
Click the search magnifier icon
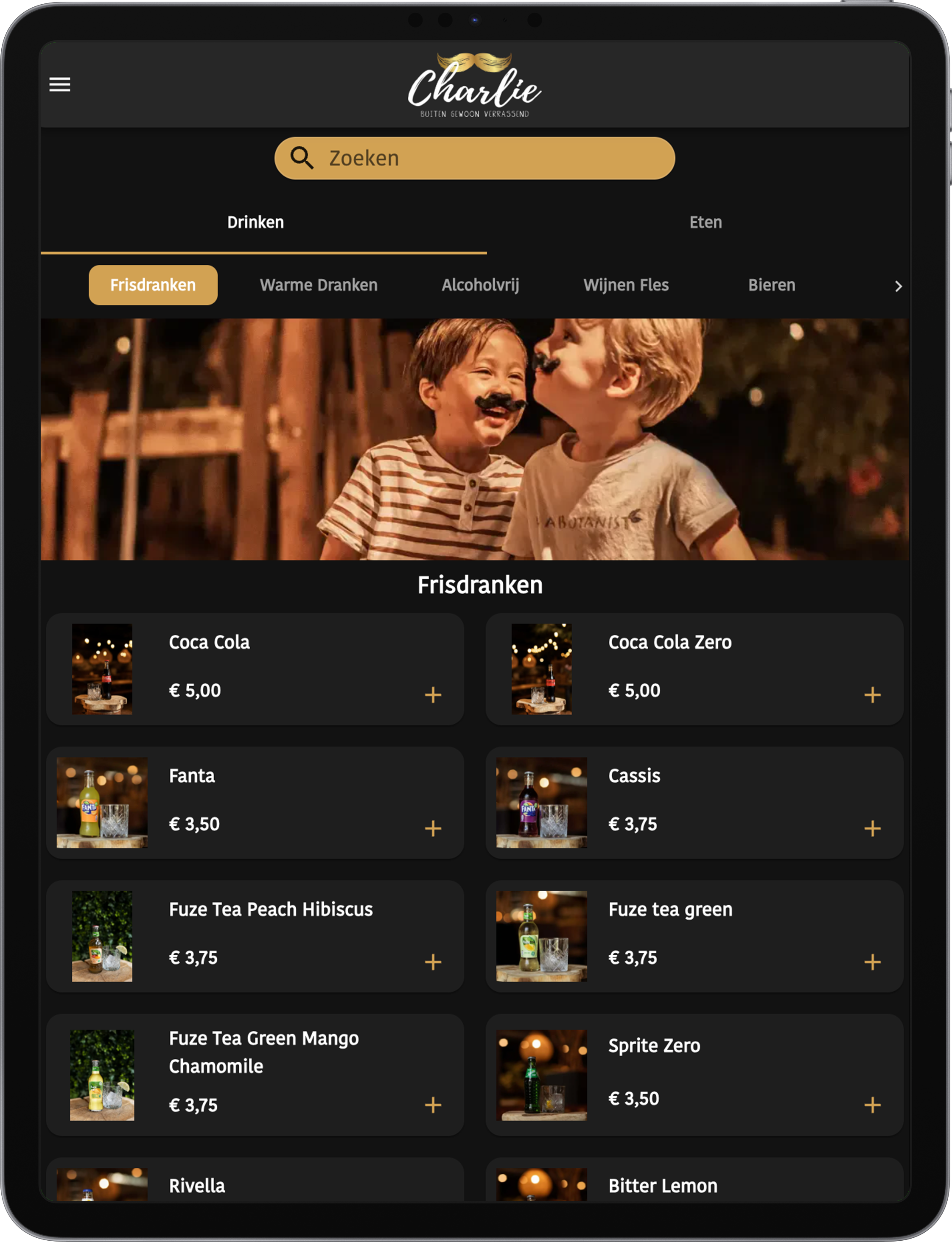coord(302,158)
